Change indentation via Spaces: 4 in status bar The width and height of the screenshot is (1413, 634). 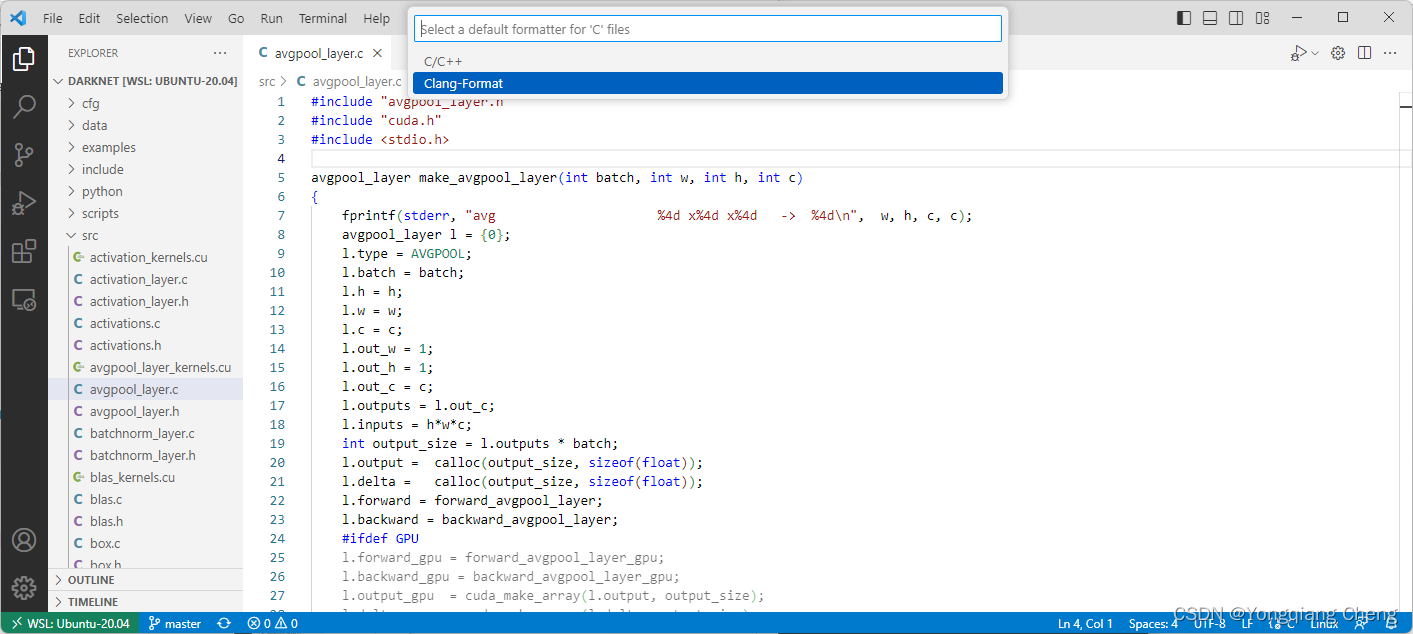coord(1152,623)
